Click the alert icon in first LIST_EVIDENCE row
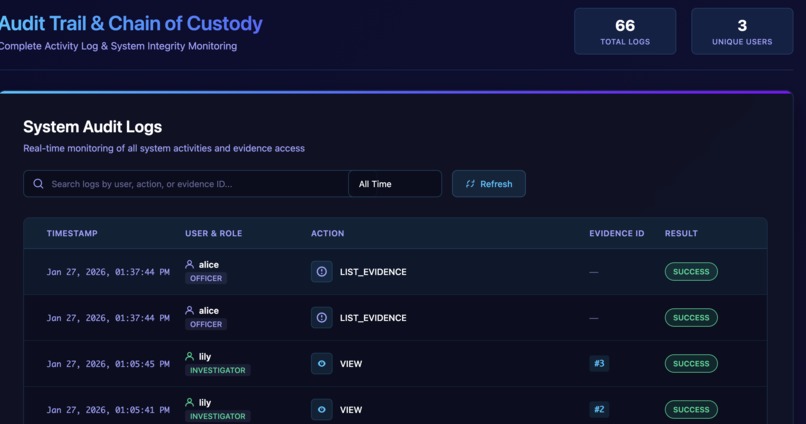The height and width of the screenshot is (424, 806). 322,271
